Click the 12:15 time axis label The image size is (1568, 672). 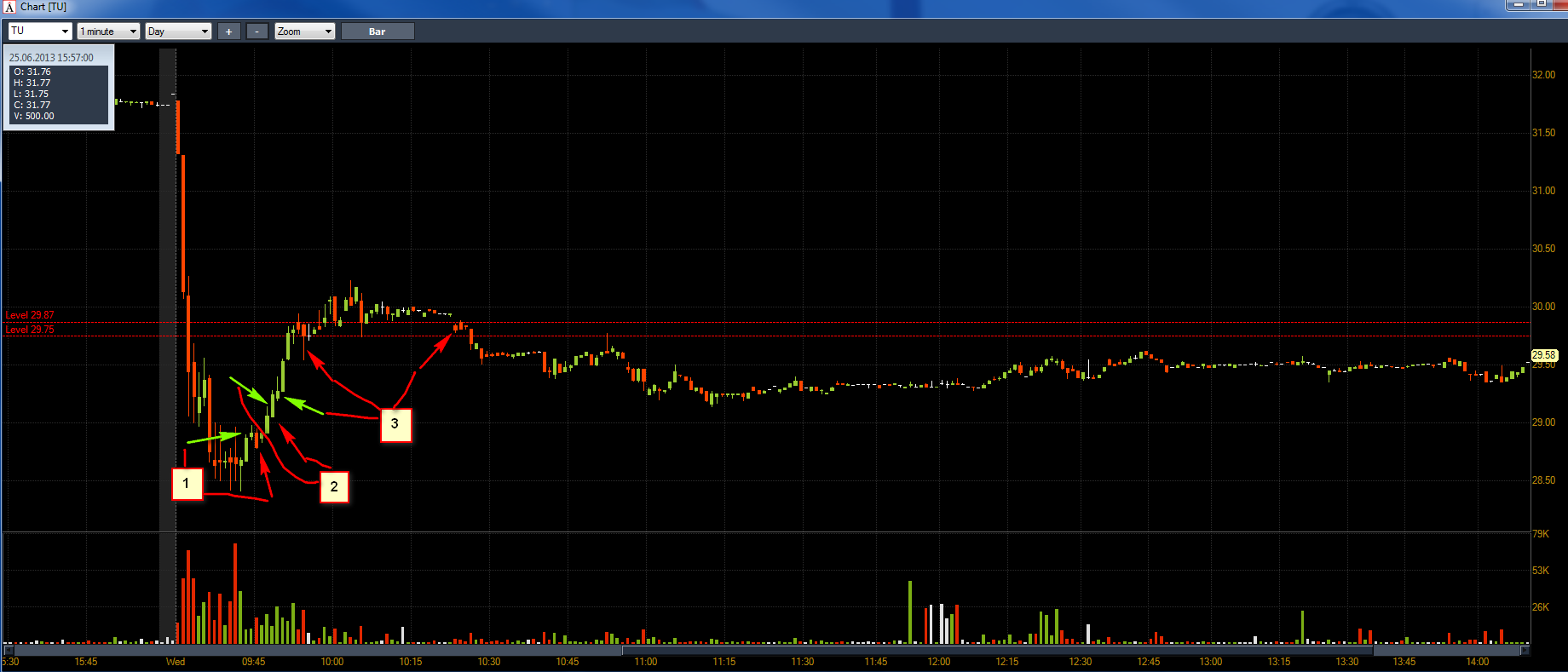click(x=1007, y=662)
